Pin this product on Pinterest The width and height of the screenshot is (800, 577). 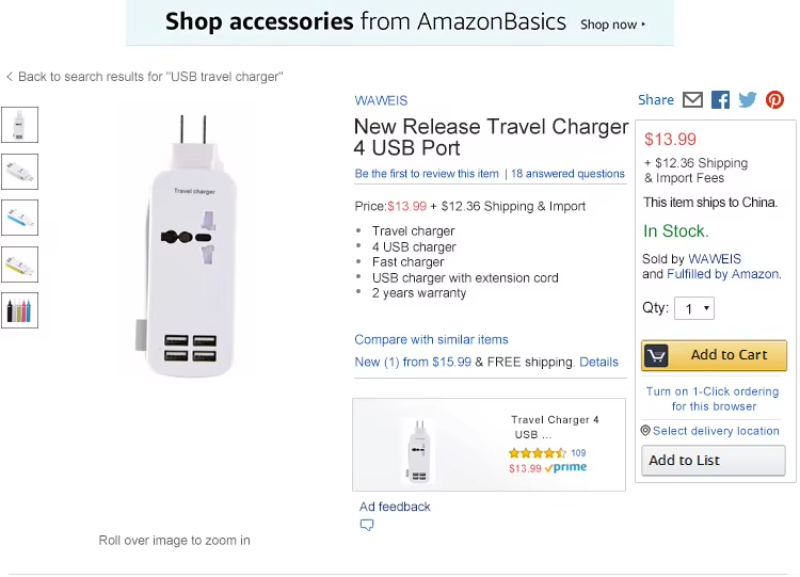tap(774, 100)
